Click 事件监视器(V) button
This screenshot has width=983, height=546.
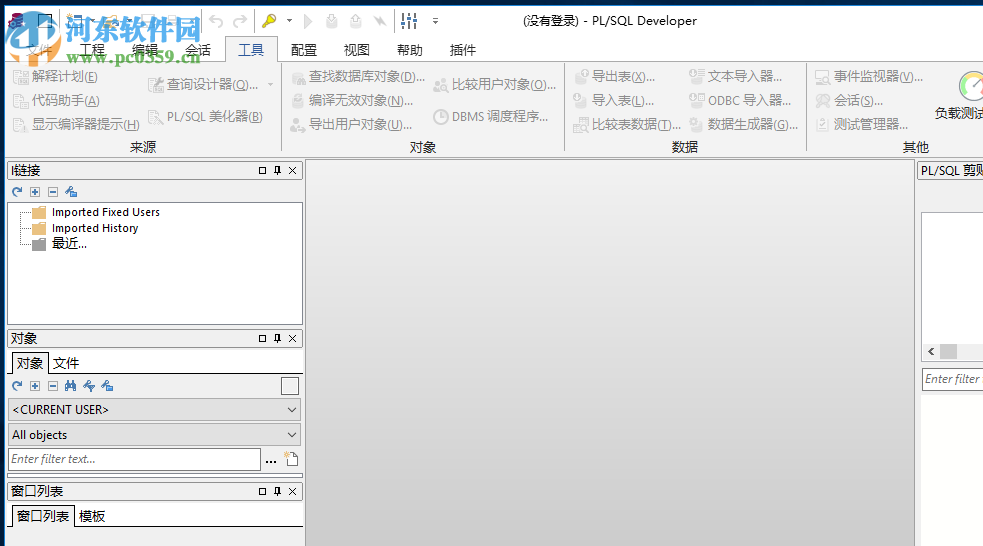pos(869,76)
